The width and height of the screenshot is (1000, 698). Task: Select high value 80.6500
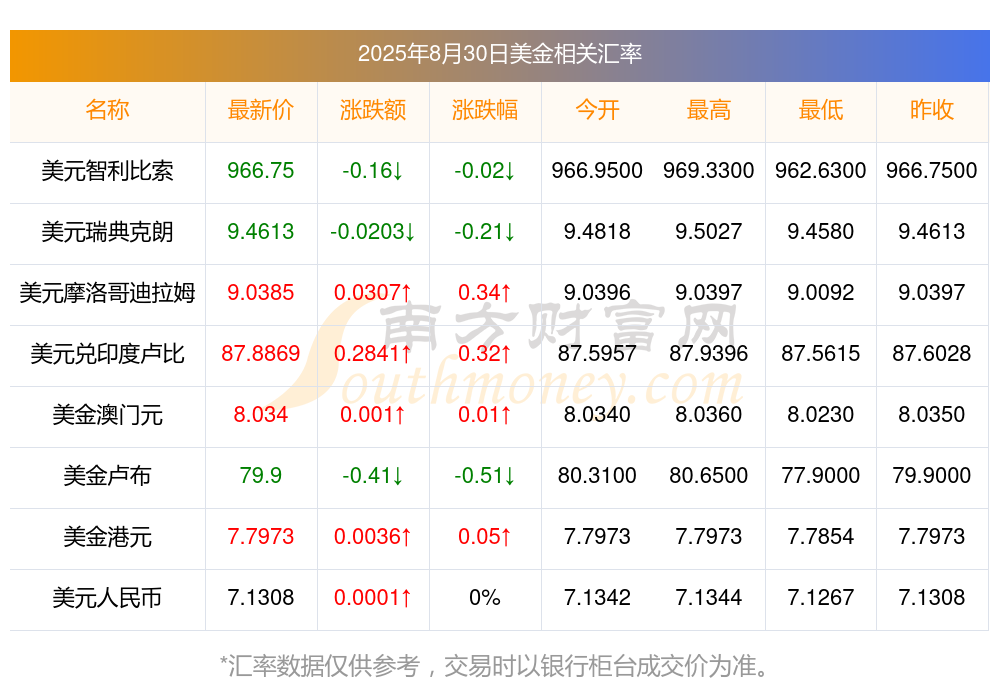(x=709, y=475)
